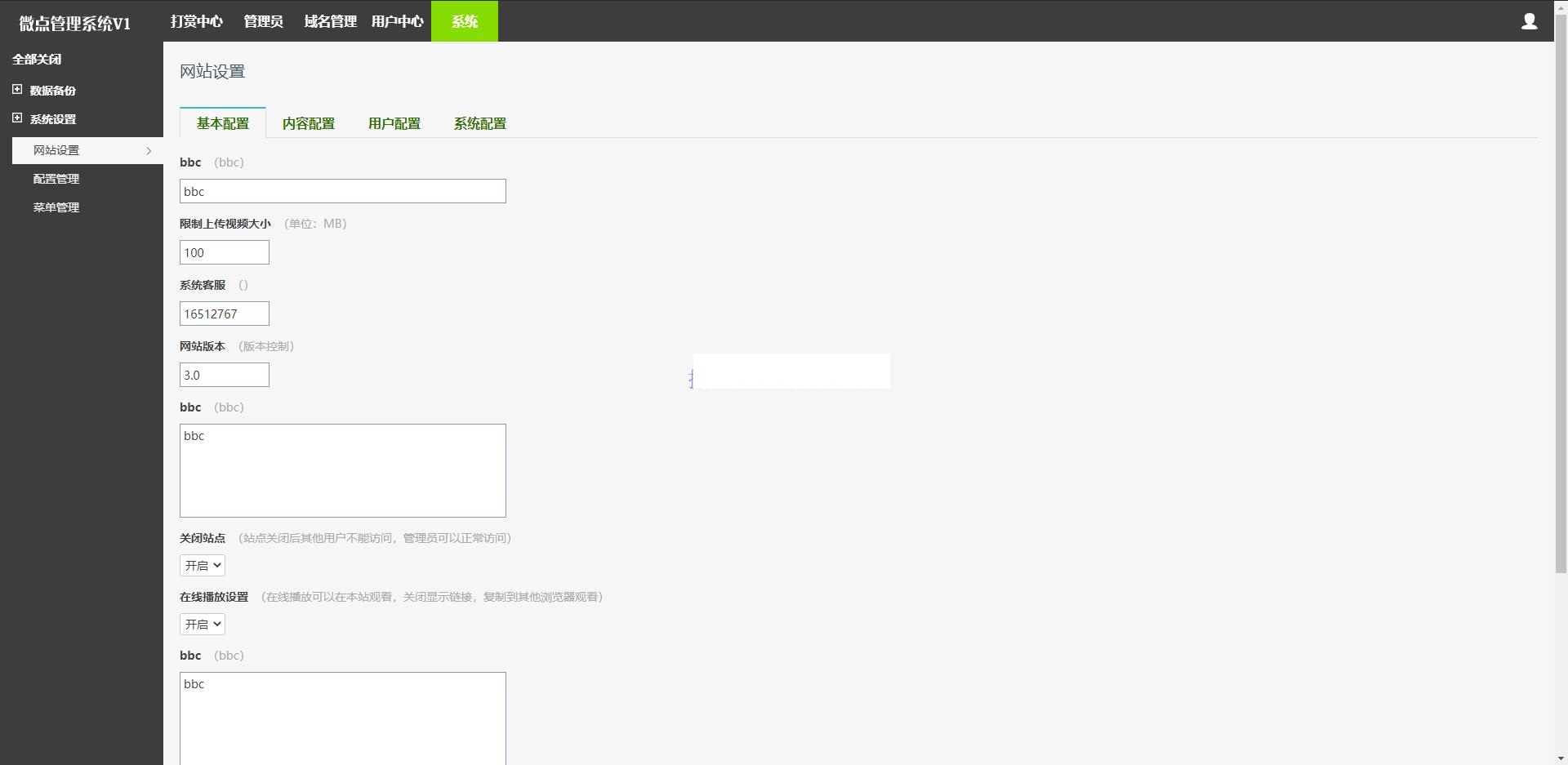Switch to the 用户配置 tab
The image size is (1568, 765).
[x=394, y=123]
